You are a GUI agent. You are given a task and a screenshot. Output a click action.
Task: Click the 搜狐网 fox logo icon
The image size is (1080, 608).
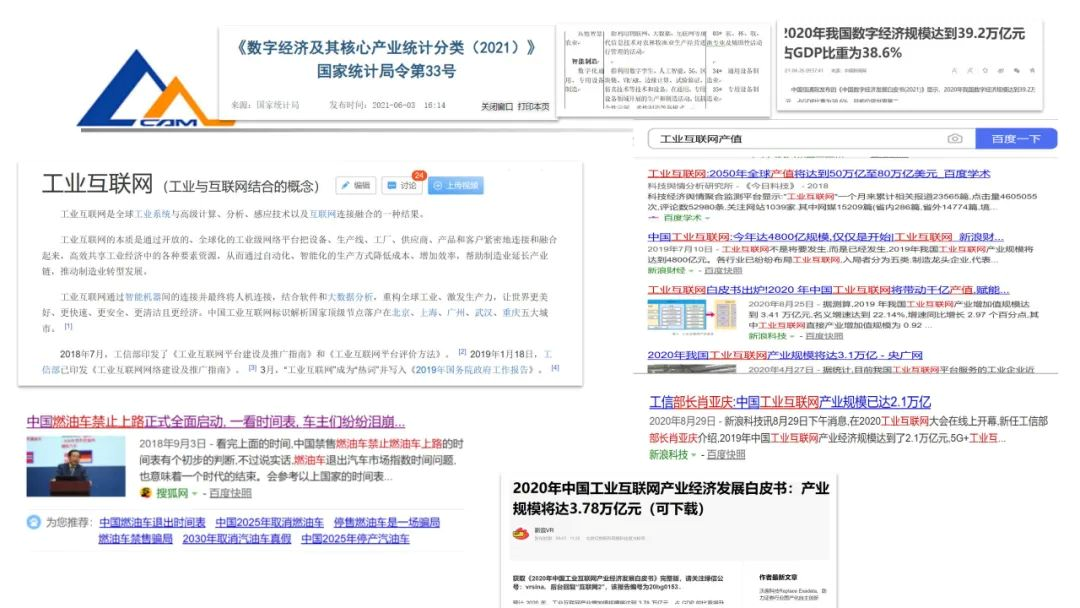pos(145,493)
